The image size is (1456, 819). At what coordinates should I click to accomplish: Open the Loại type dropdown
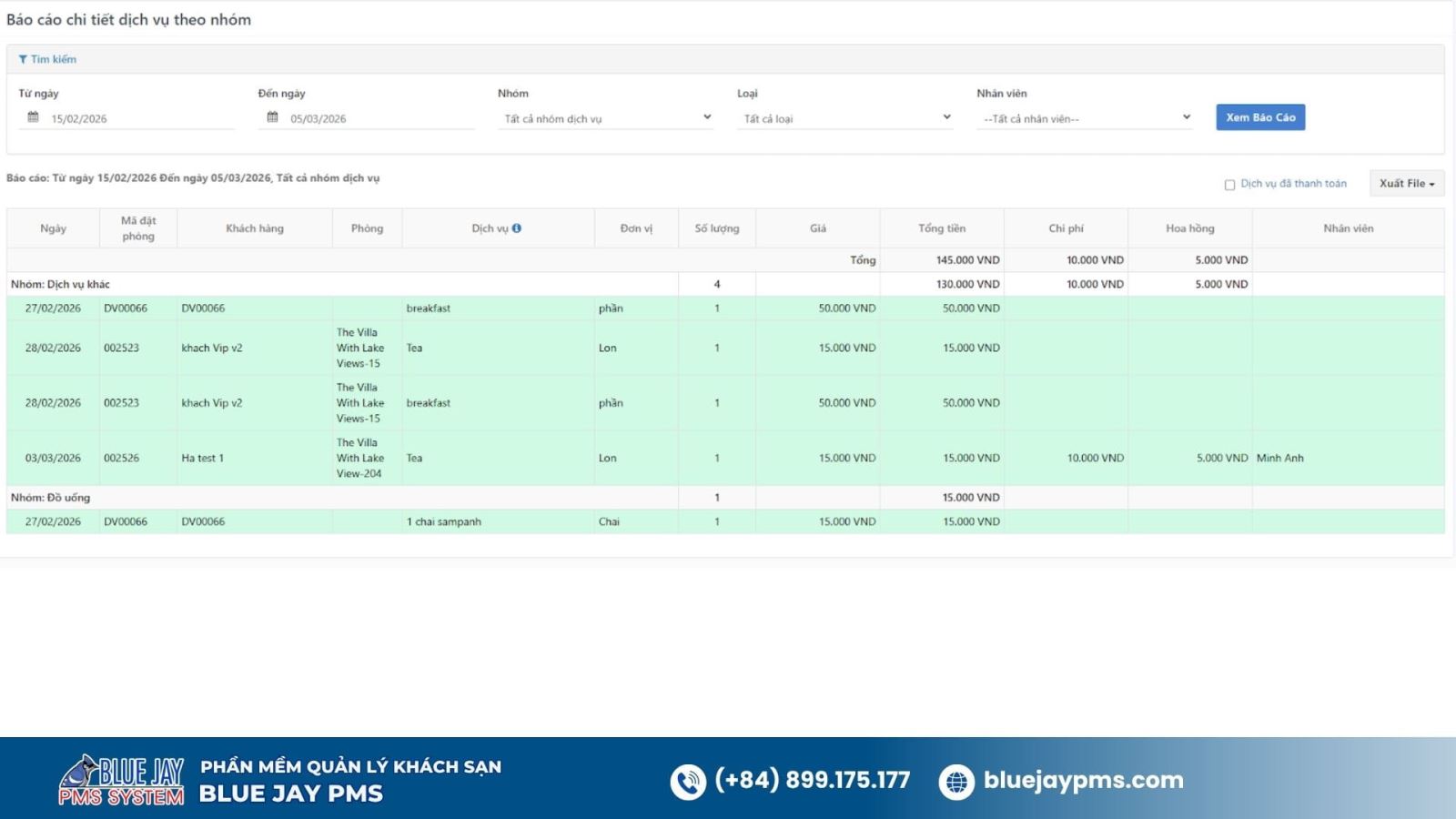(844, 118)
